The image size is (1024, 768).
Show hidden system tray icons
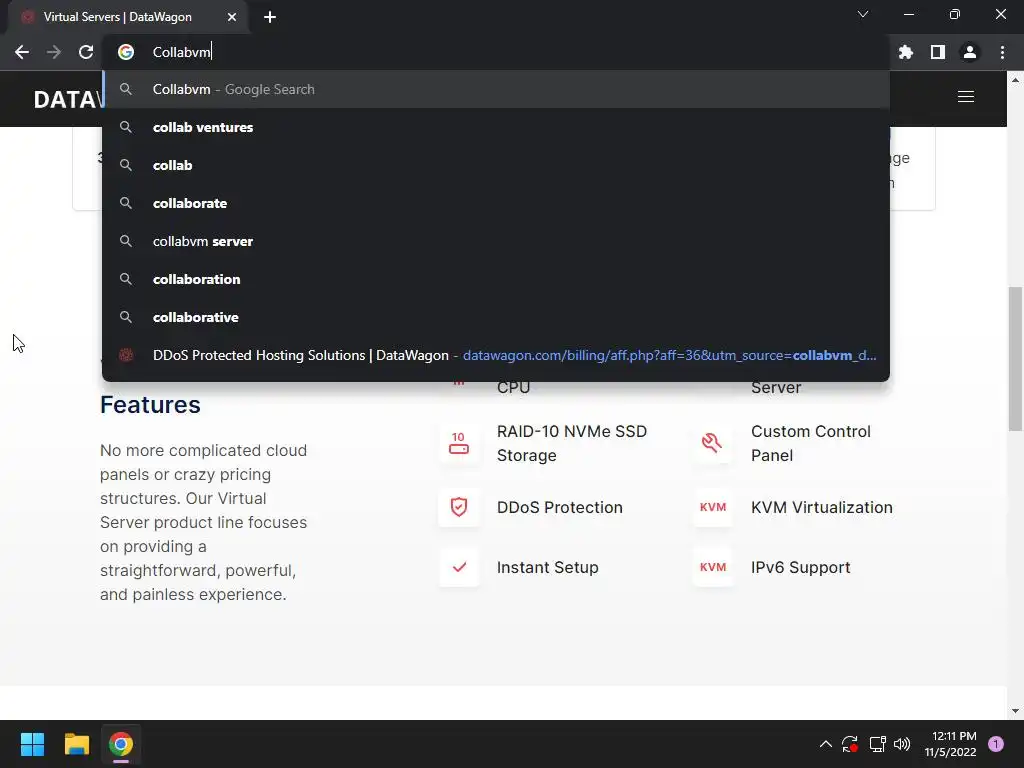(825, 744)
